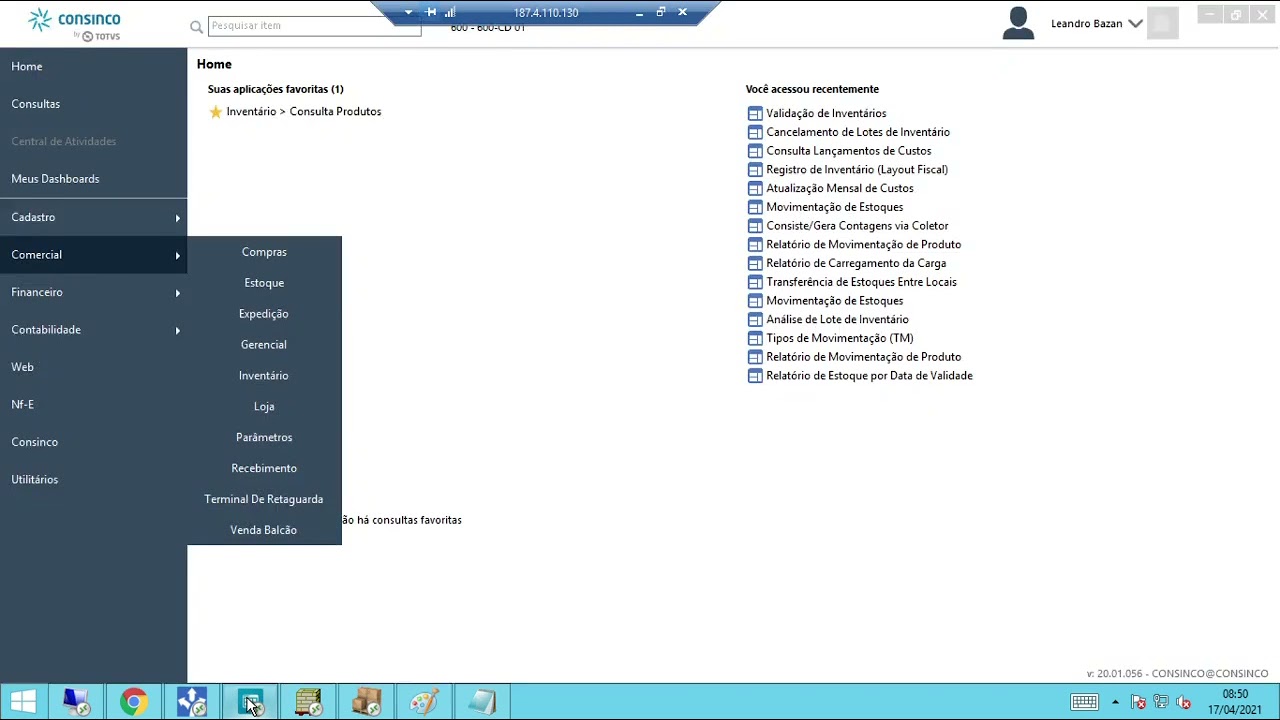Image resolution: width=1280 pixels, height=720 pixels.
Task: Expand the Contabilidade submenu arrow
Action: click(x=178, y=330)
